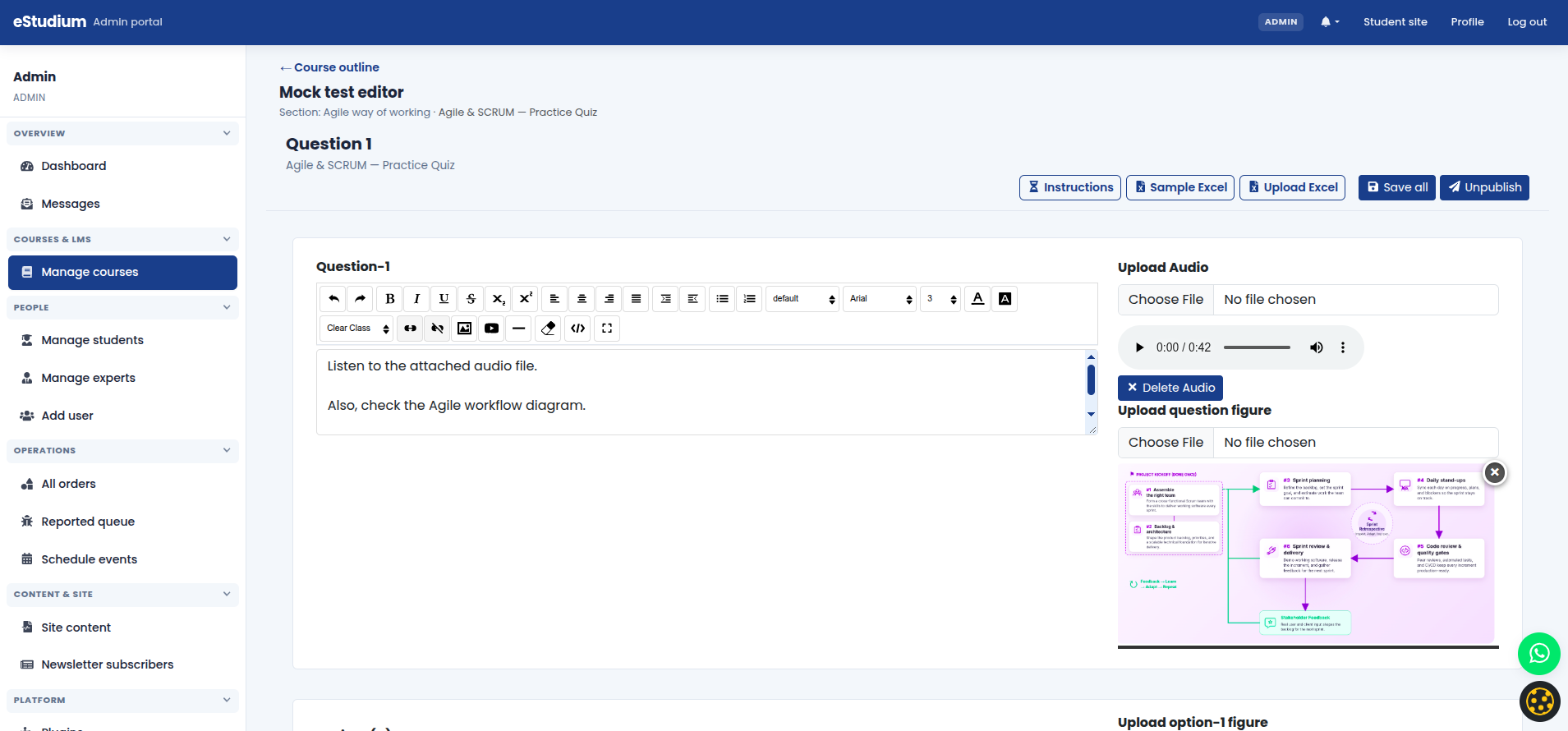The image size is (1568, 731).
Task: Open the text color picker
Action: [x=977, y=299]
